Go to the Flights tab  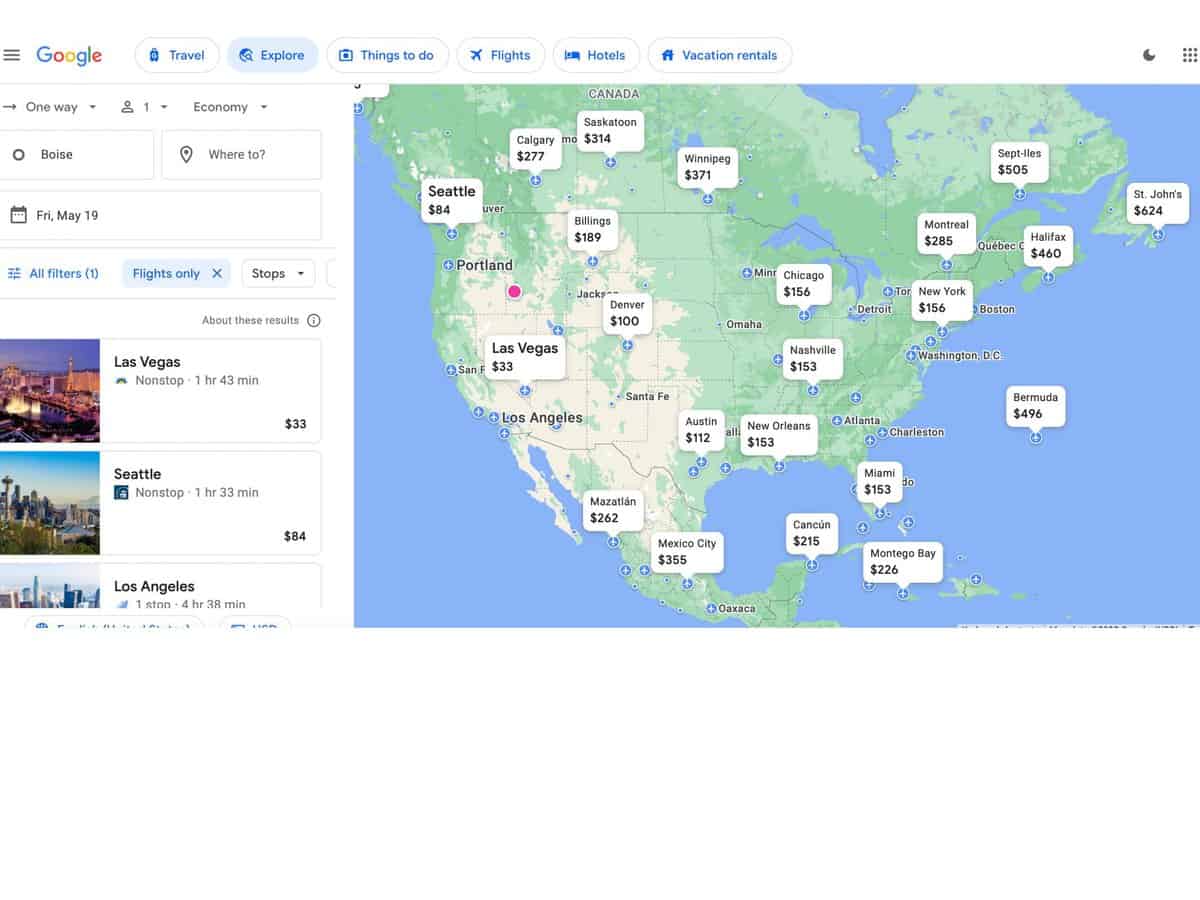pos(500,55)
